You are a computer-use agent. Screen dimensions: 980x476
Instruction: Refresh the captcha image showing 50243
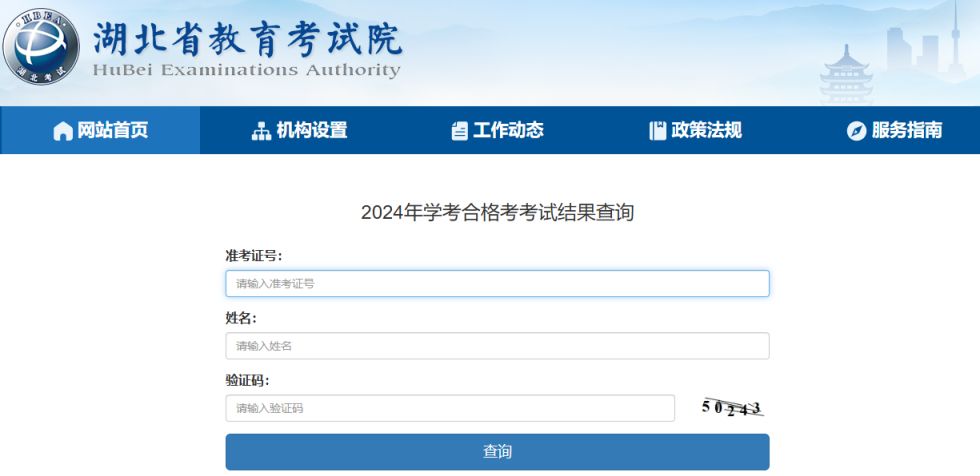tap(732, 408)
